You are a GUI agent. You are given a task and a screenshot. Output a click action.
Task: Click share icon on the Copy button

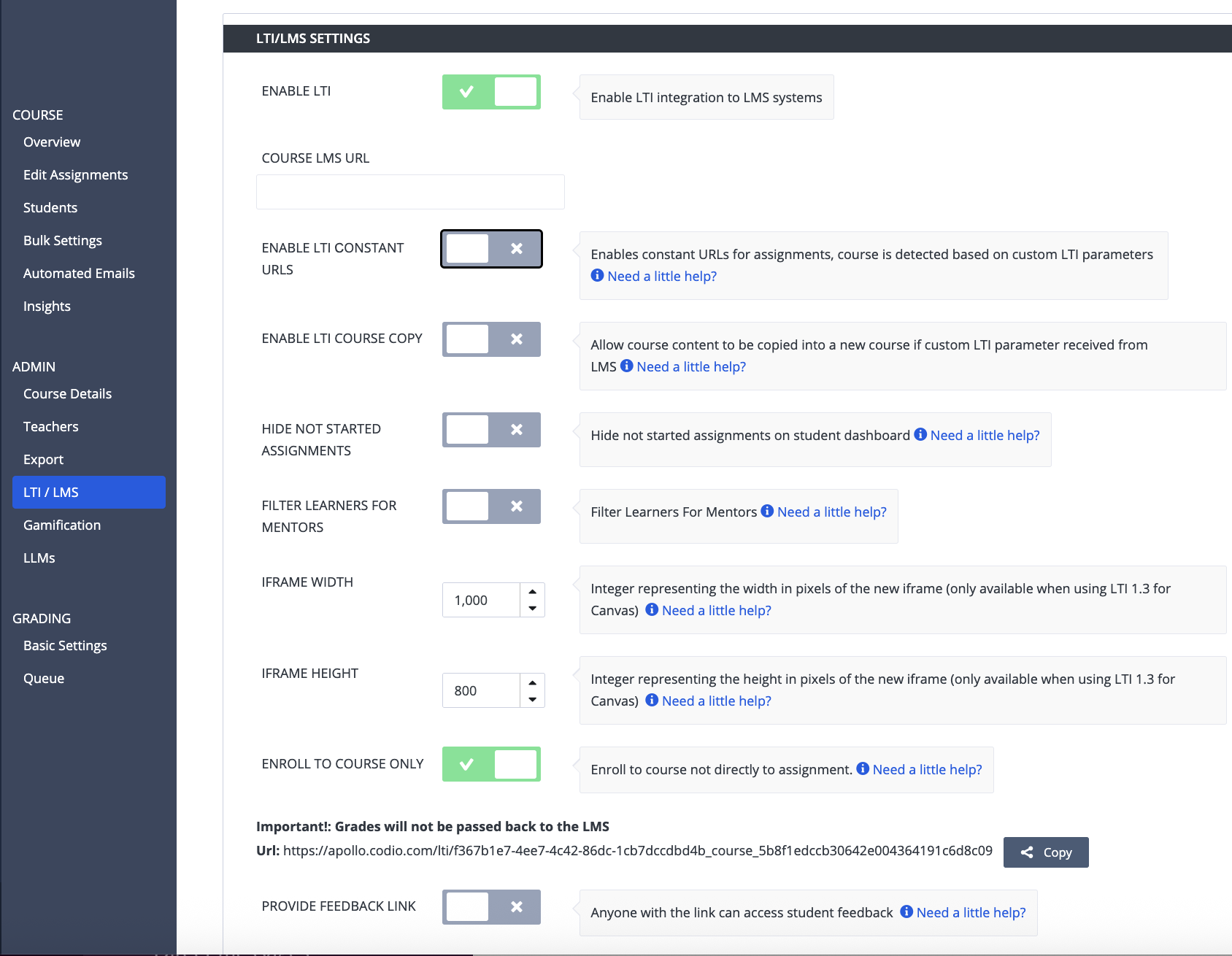tap(1027, 852)
